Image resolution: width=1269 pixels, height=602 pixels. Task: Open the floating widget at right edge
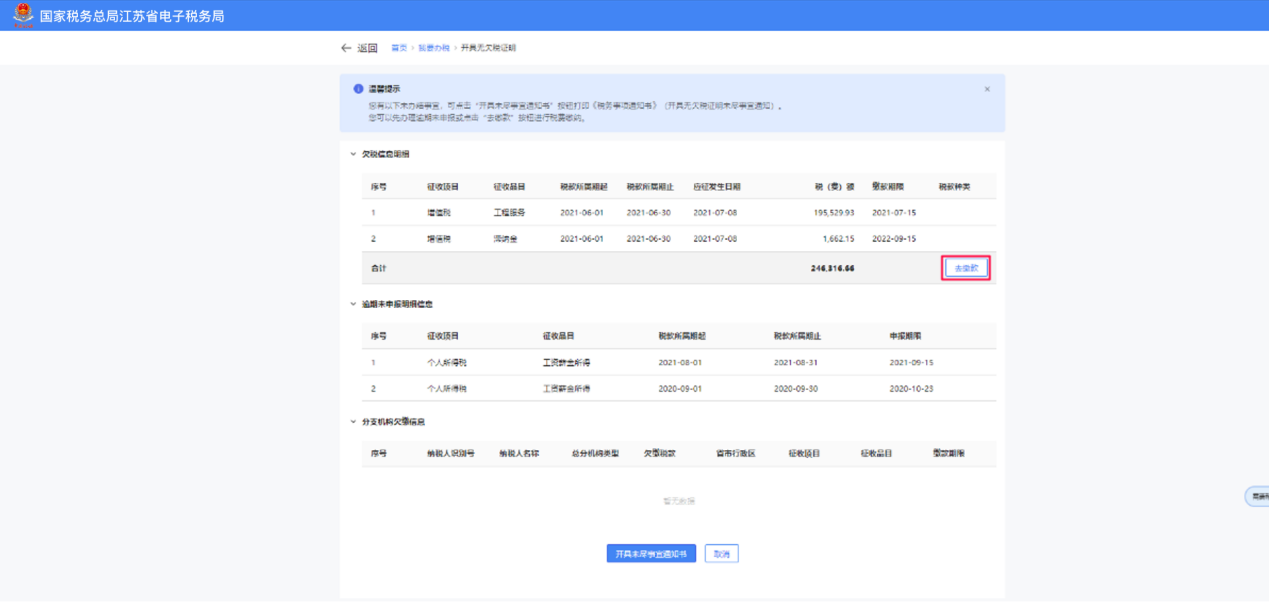[1256, 496]
